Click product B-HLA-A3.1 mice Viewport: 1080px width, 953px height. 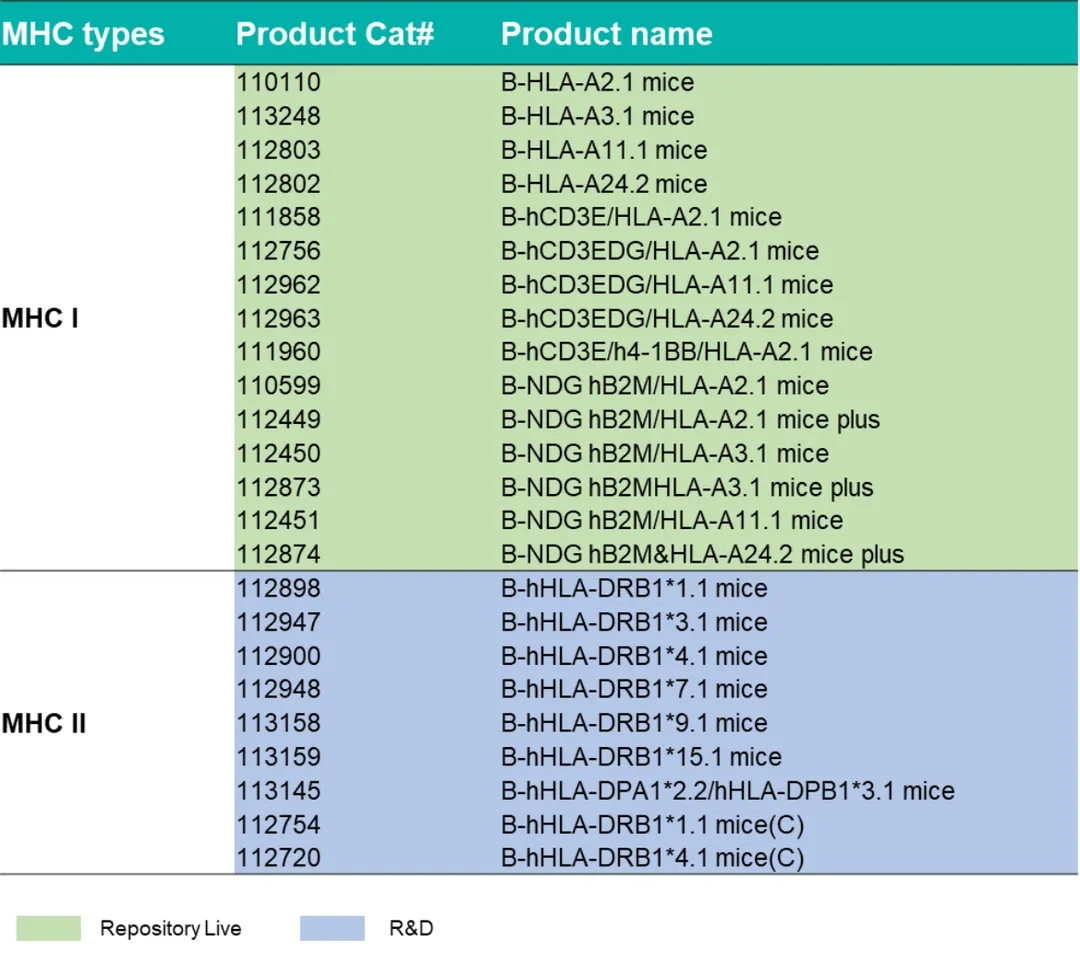(x=597, y=116)
